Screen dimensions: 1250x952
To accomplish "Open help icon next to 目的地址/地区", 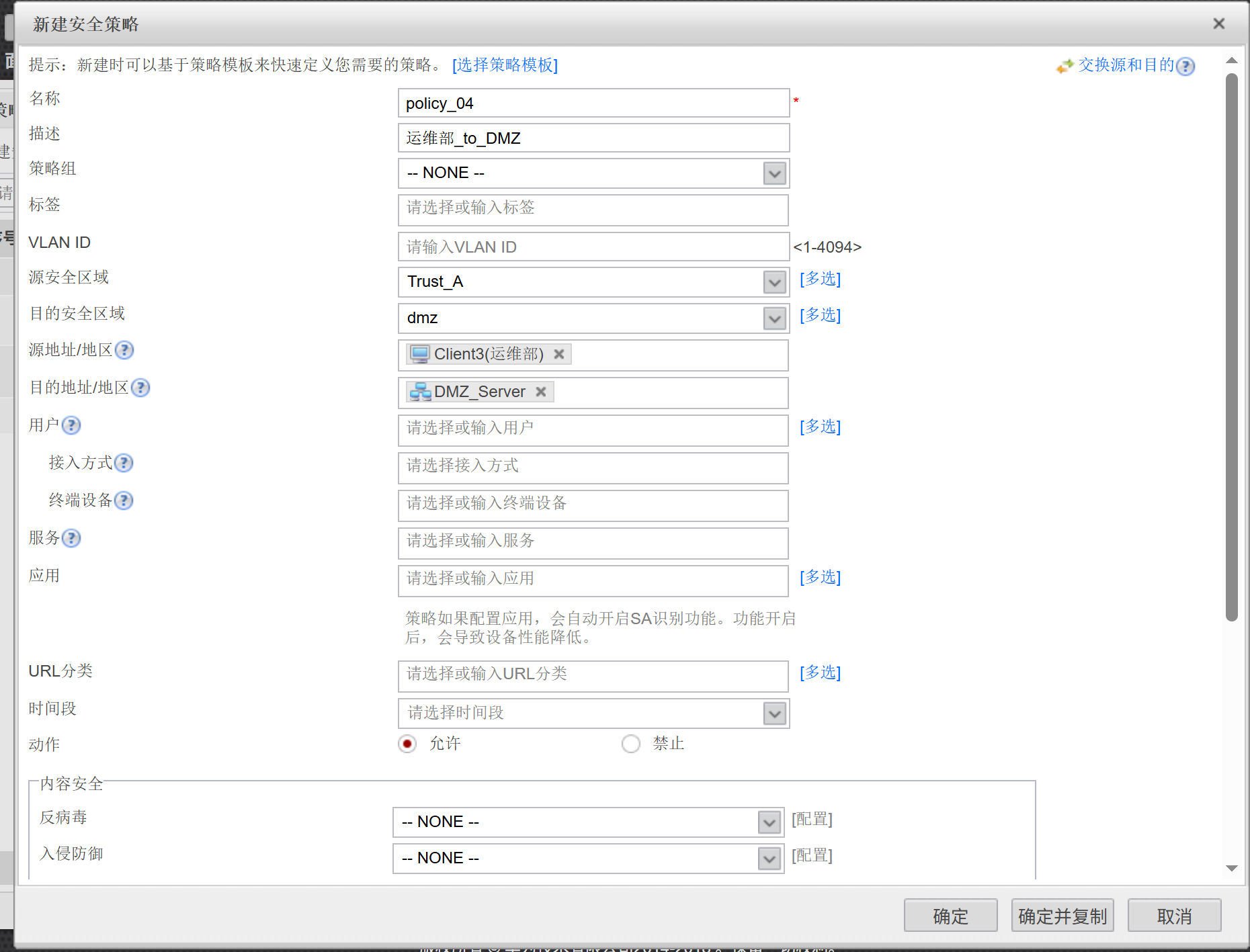I will coord(140,388).
